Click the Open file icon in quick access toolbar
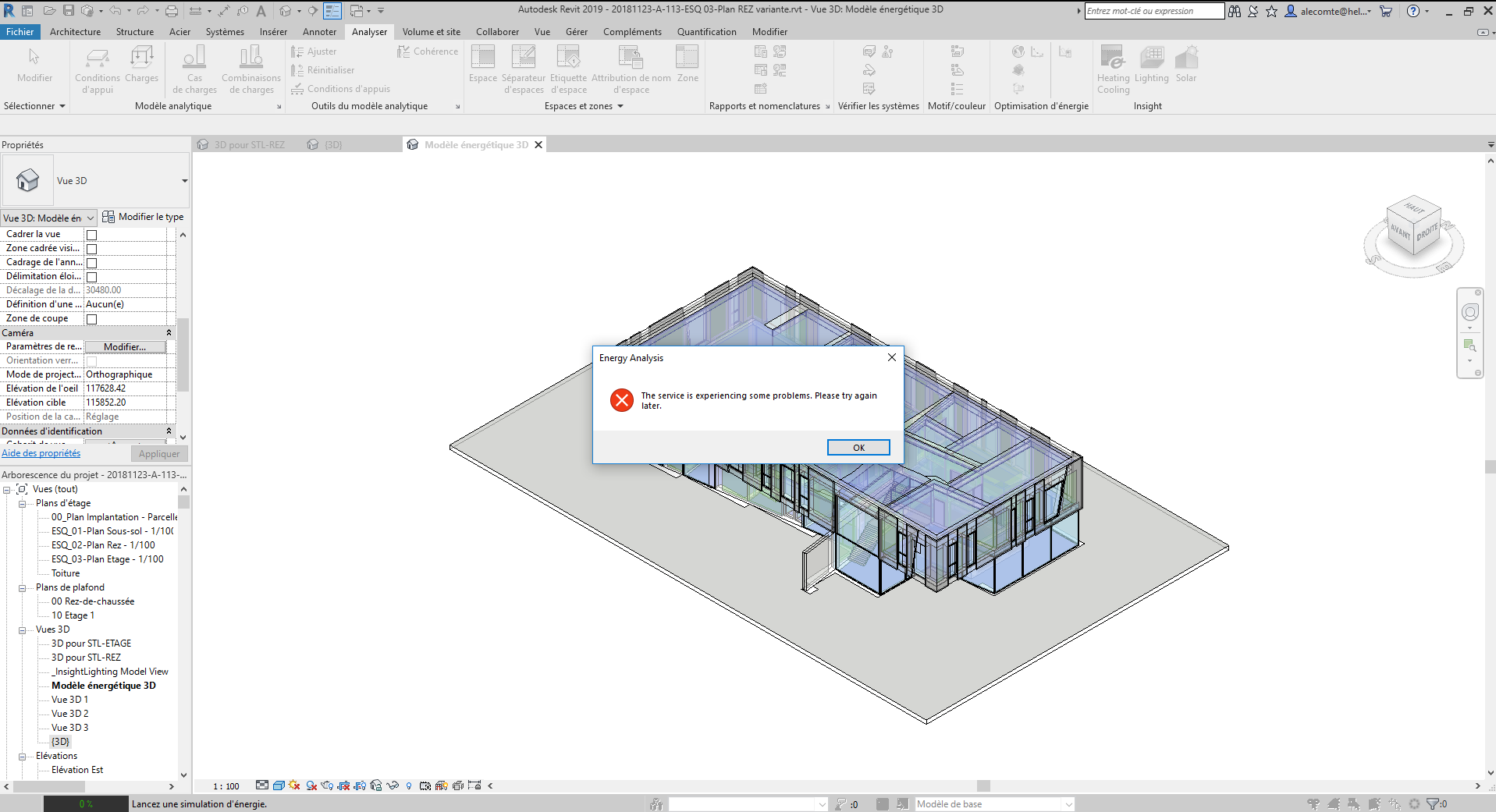 coord(49,11)
